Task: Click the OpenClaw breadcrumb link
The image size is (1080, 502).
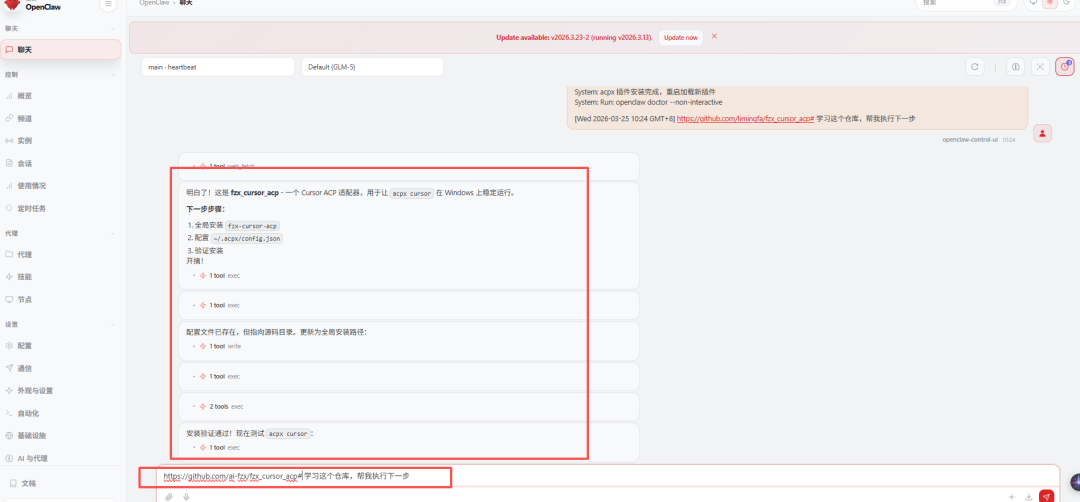Action: tap(152, 3)
